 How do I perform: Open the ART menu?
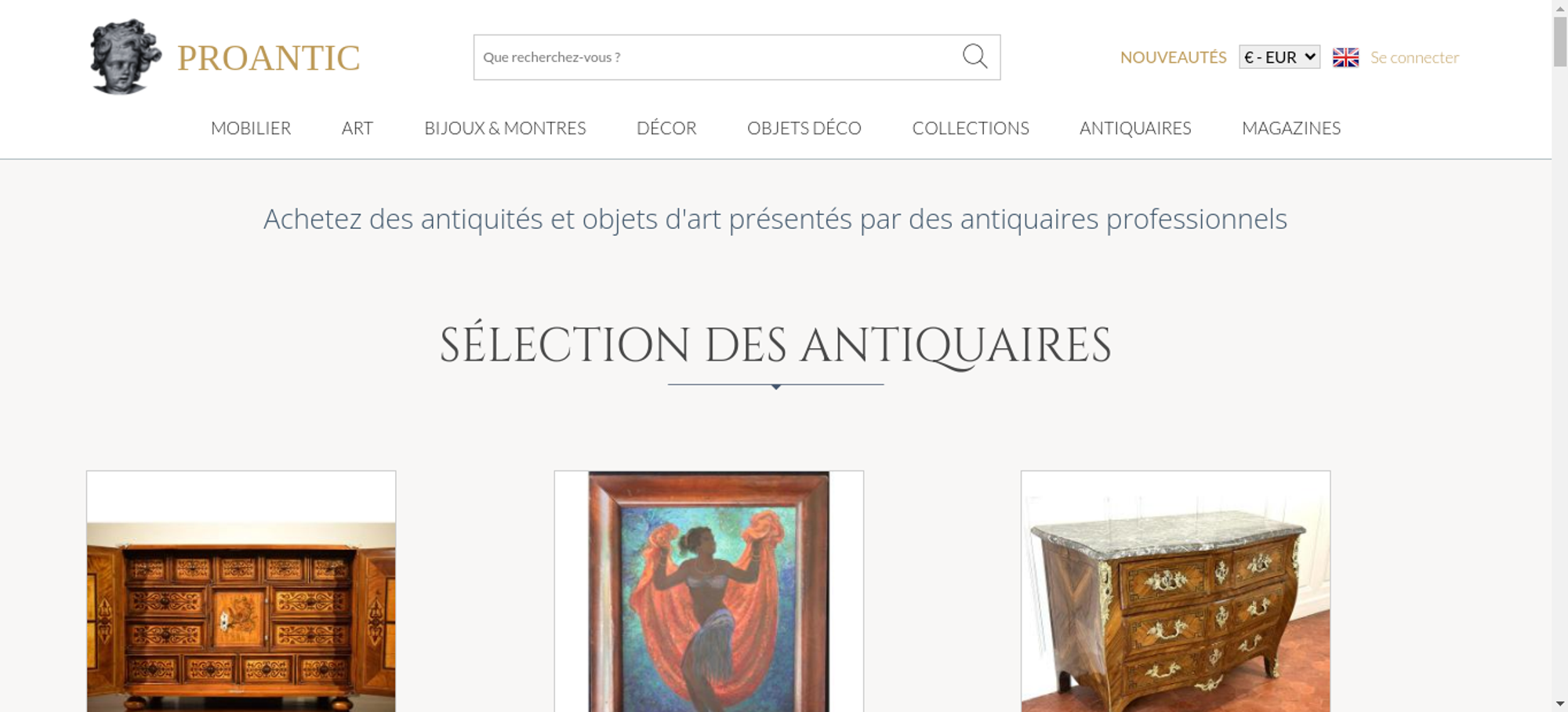coord(358,128)
